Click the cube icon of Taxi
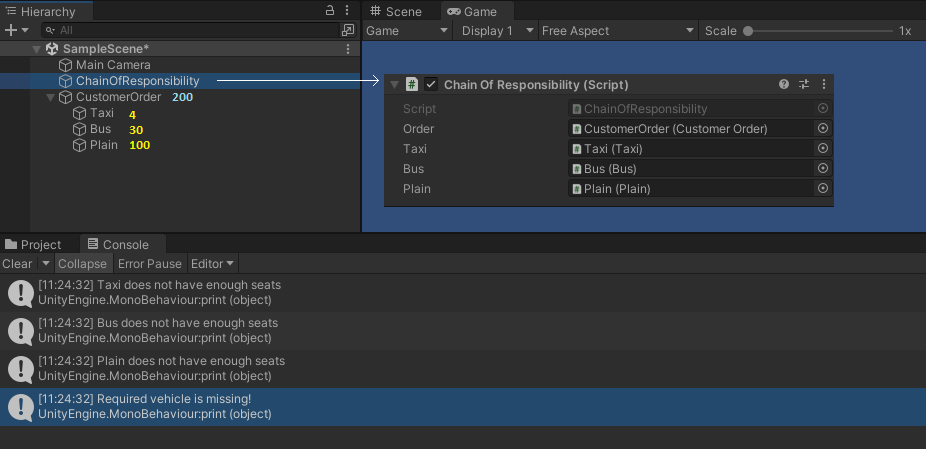The height and width of the screenshot is (449, 926). click(x=80, y=113)
